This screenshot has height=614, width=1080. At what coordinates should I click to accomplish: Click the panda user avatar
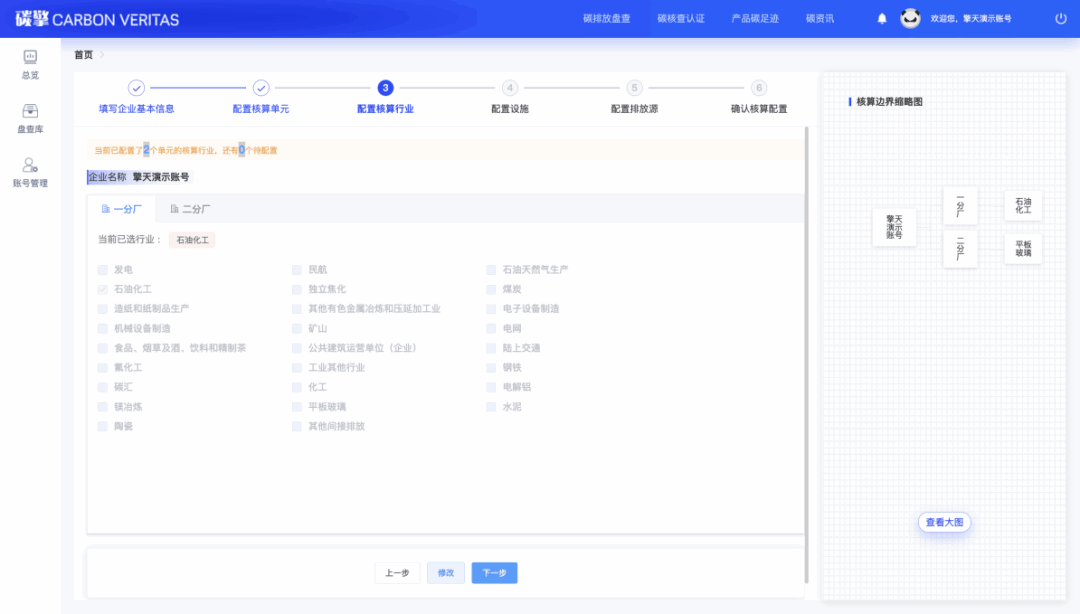point(910,18)
